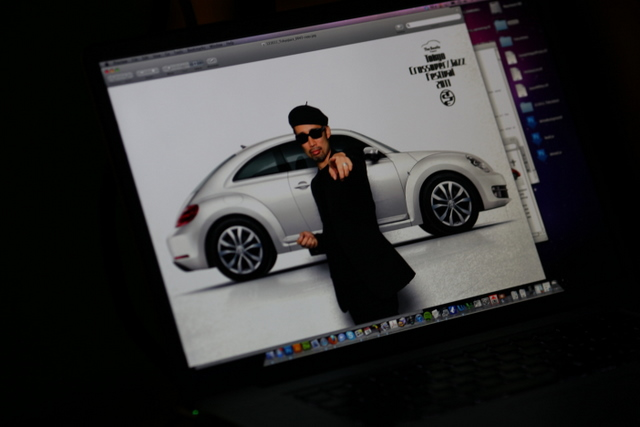Launch Firefox from the Dock

pos(333,340)
